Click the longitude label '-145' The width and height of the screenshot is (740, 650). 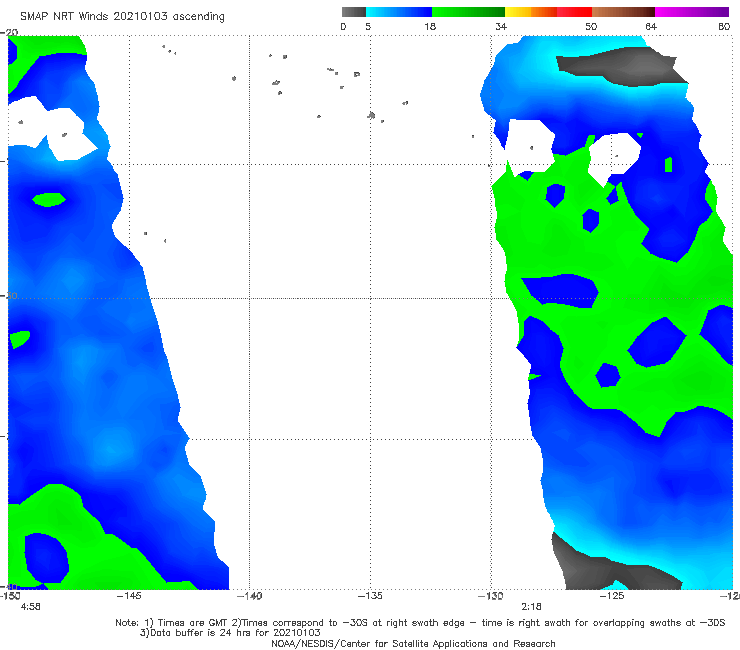click(x=129, y=596)
